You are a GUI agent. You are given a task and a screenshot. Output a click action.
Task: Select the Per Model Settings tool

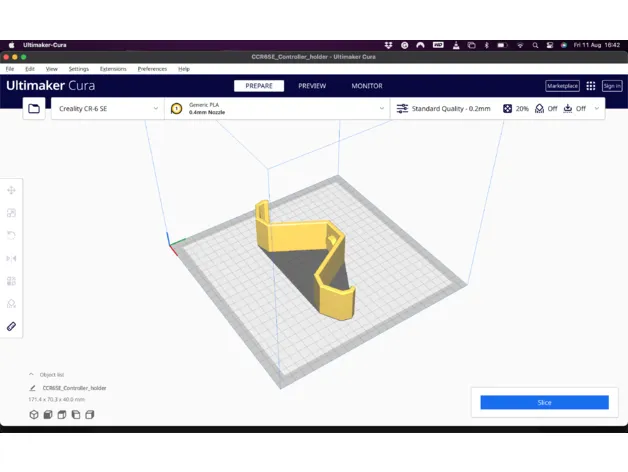11,281
